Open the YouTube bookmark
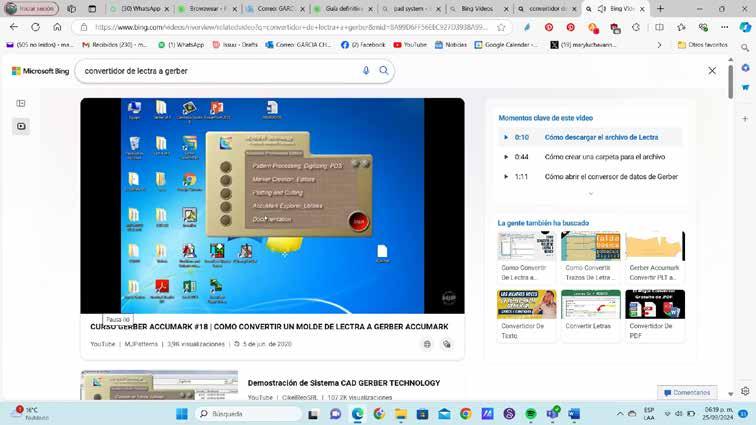This screenshot has width=756, height=425. coord(410,45)
